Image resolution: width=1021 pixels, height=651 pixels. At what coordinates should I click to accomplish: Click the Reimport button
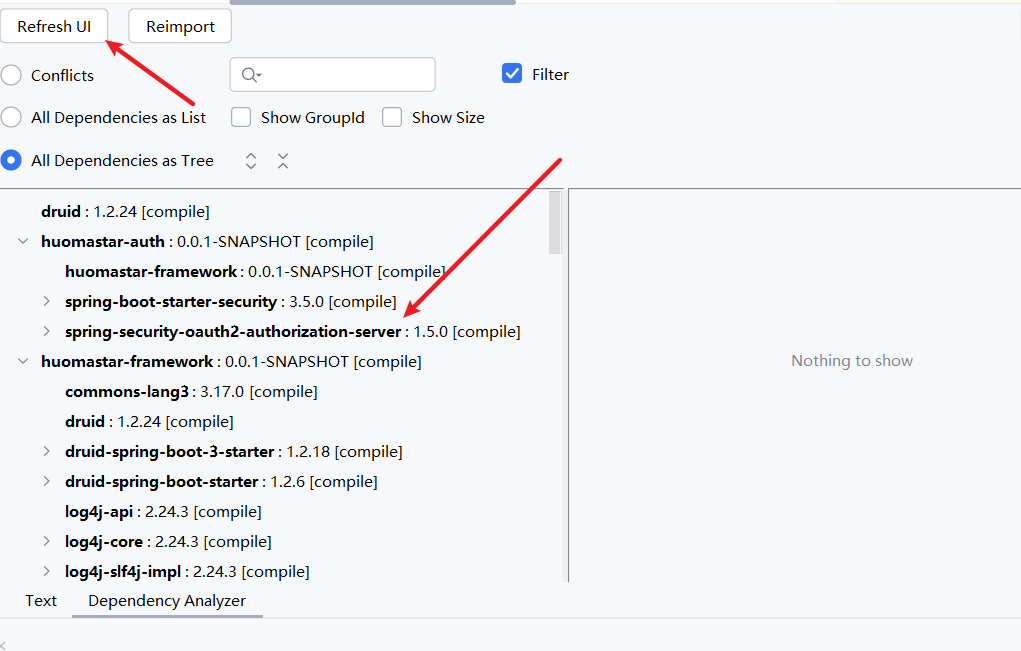click(x=180, y=27)
